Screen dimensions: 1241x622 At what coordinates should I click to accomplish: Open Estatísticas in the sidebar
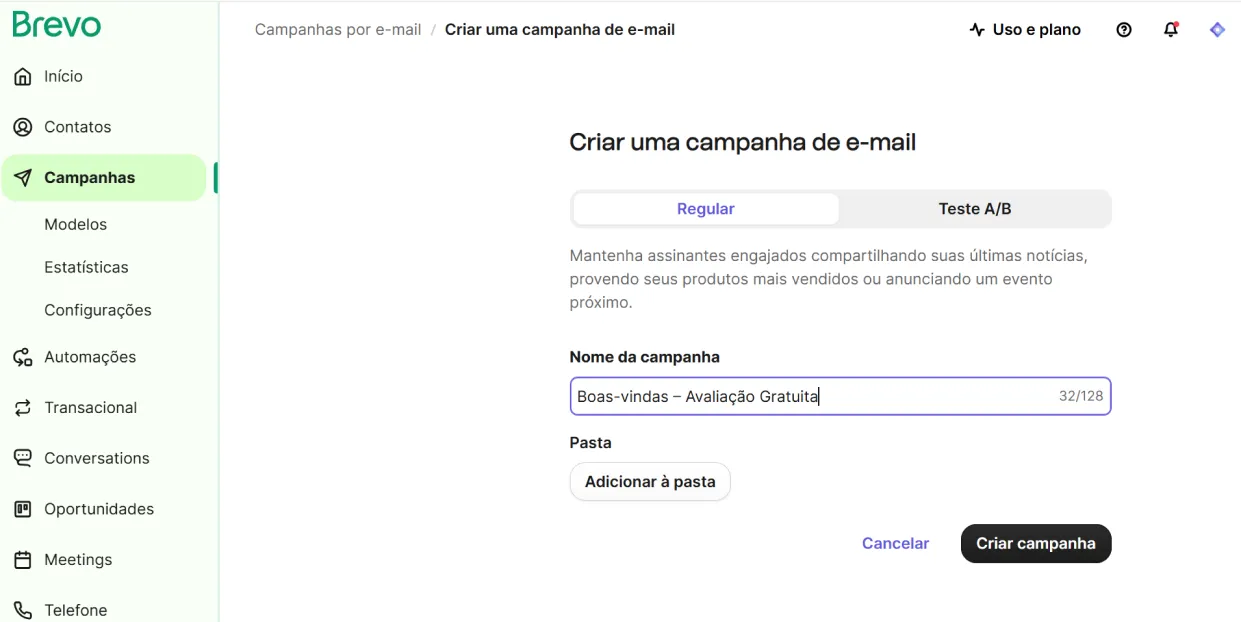pos(86,267)
